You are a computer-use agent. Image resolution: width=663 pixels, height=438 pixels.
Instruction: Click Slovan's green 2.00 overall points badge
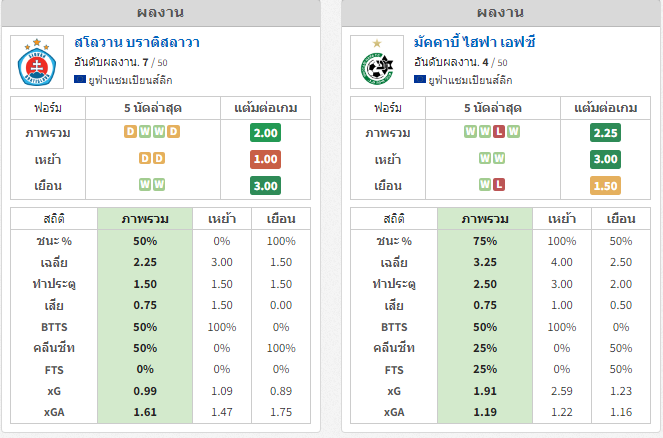(x=266, y=133)
